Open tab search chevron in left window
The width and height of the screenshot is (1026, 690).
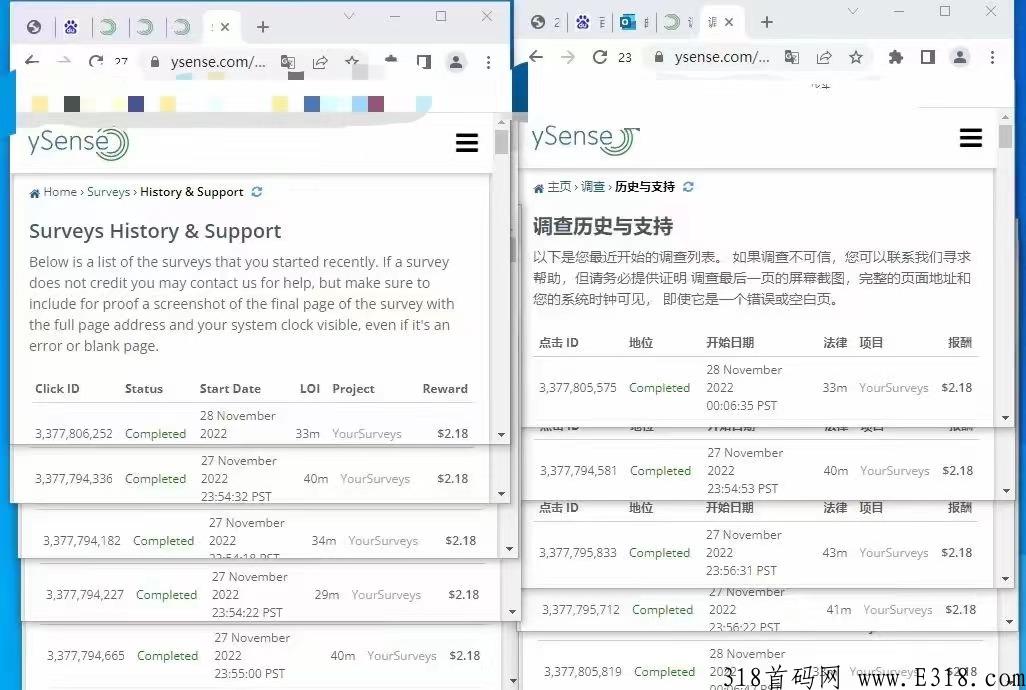coord(349,16)
